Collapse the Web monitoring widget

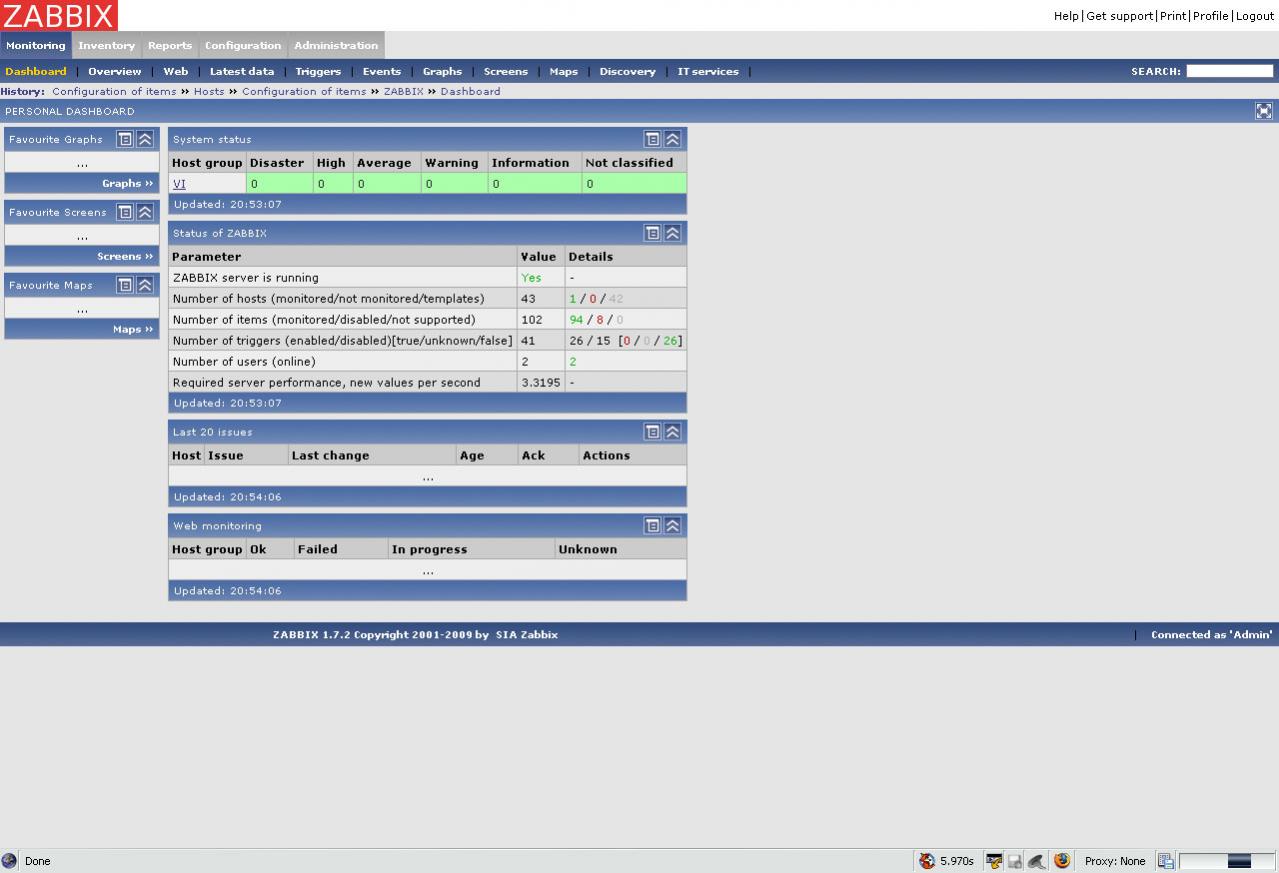click(673, 526)
